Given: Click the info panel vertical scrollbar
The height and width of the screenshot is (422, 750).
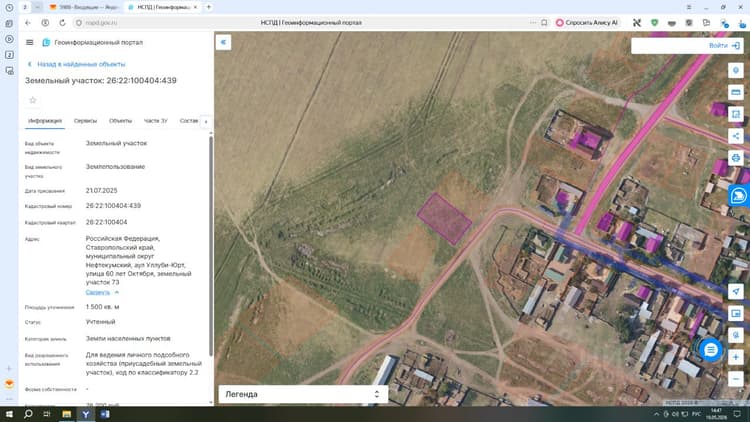Looking at the screenshot, I should (x=211, y=246).
